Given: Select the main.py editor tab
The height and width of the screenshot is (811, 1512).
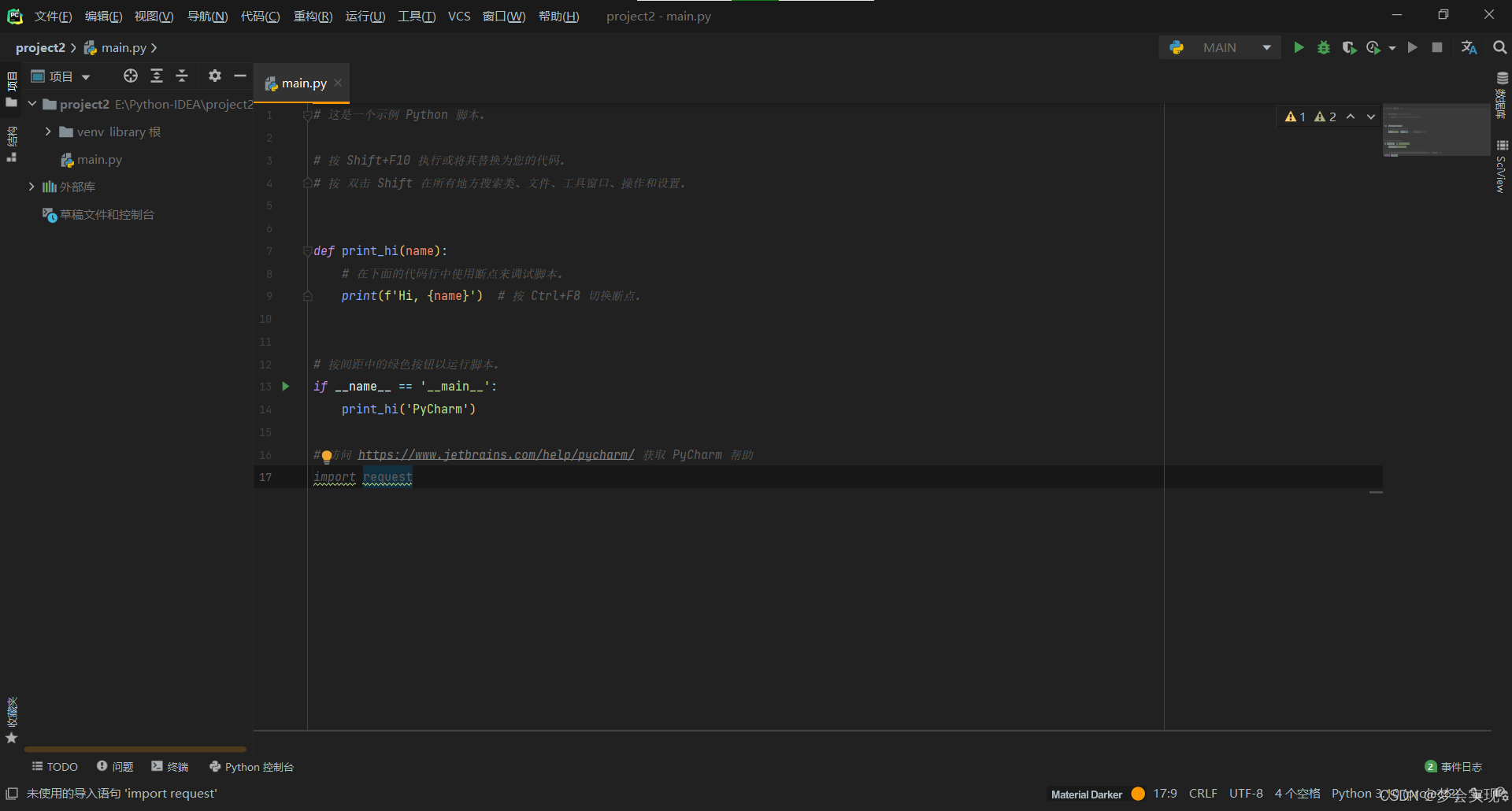Looking at the screenshot, I should [x=303, y=83].
